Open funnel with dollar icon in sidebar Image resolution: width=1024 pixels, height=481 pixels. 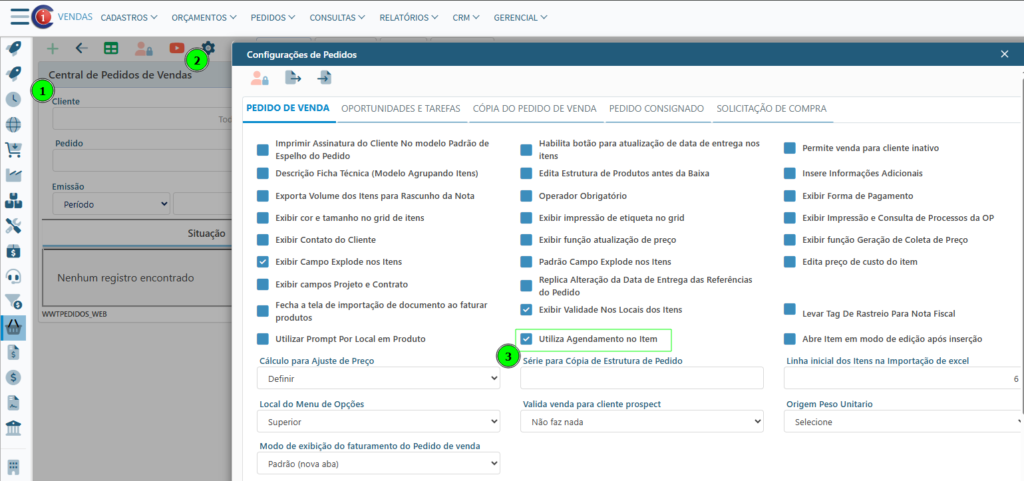click(x=13, y=301)
